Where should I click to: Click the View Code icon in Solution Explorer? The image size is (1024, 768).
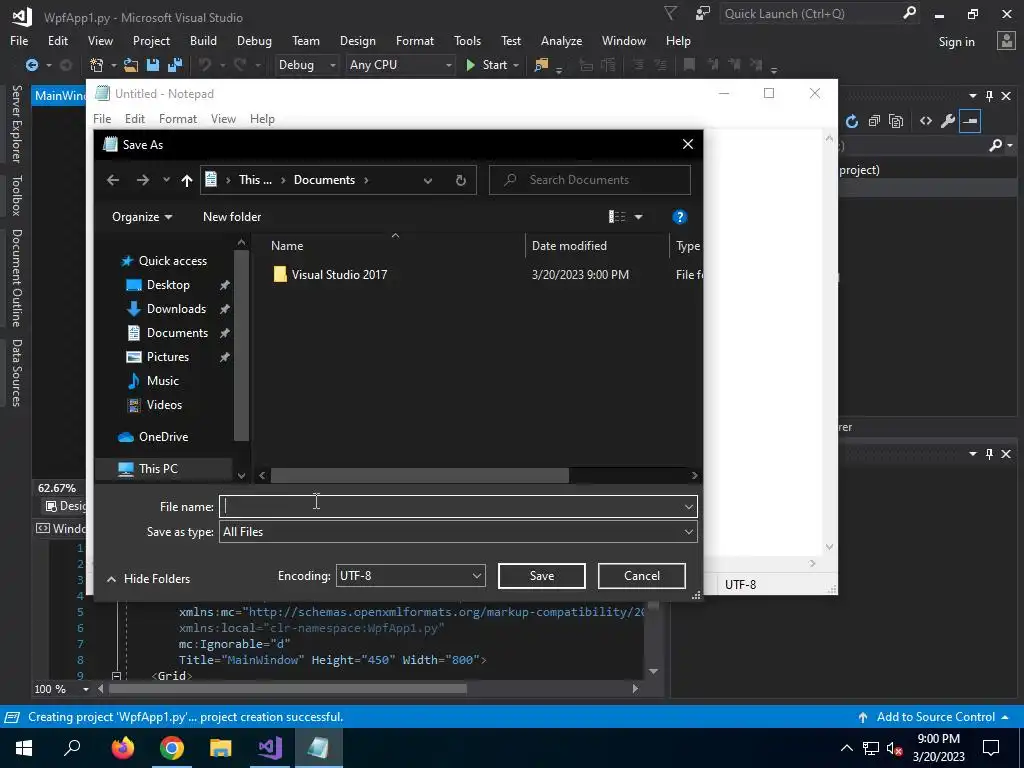pyautogui.click(x=925, y=121)
